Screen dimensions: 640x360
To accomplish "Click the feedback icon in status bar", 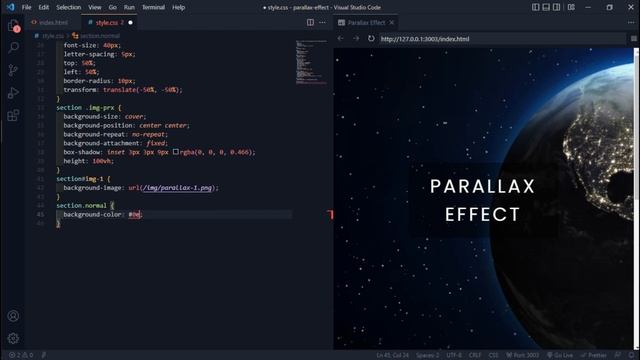I will 618,355.
